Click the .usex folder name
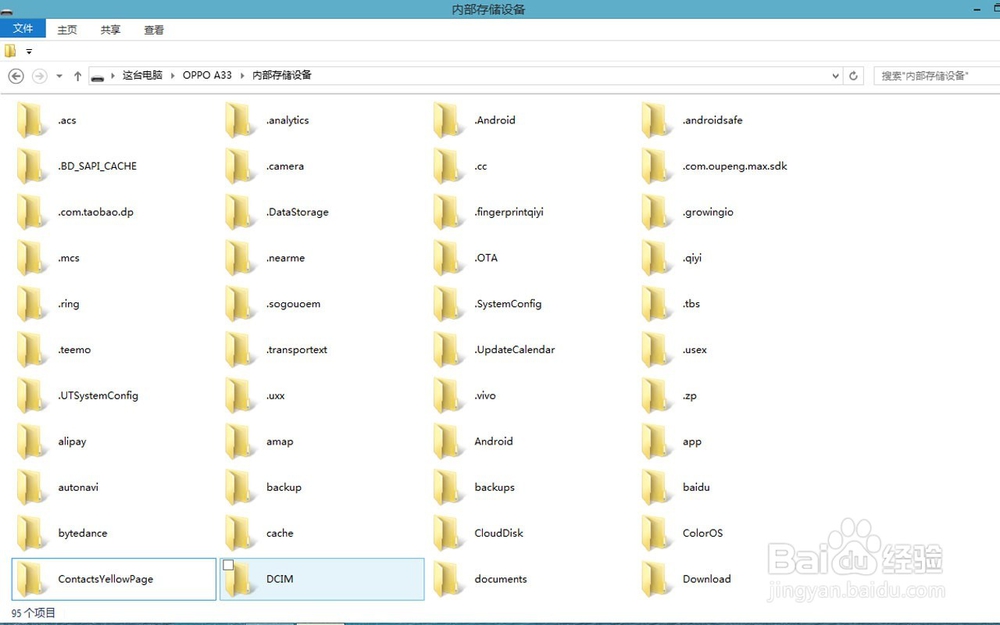Screen dimensions: 1000x625 (695, 350)
